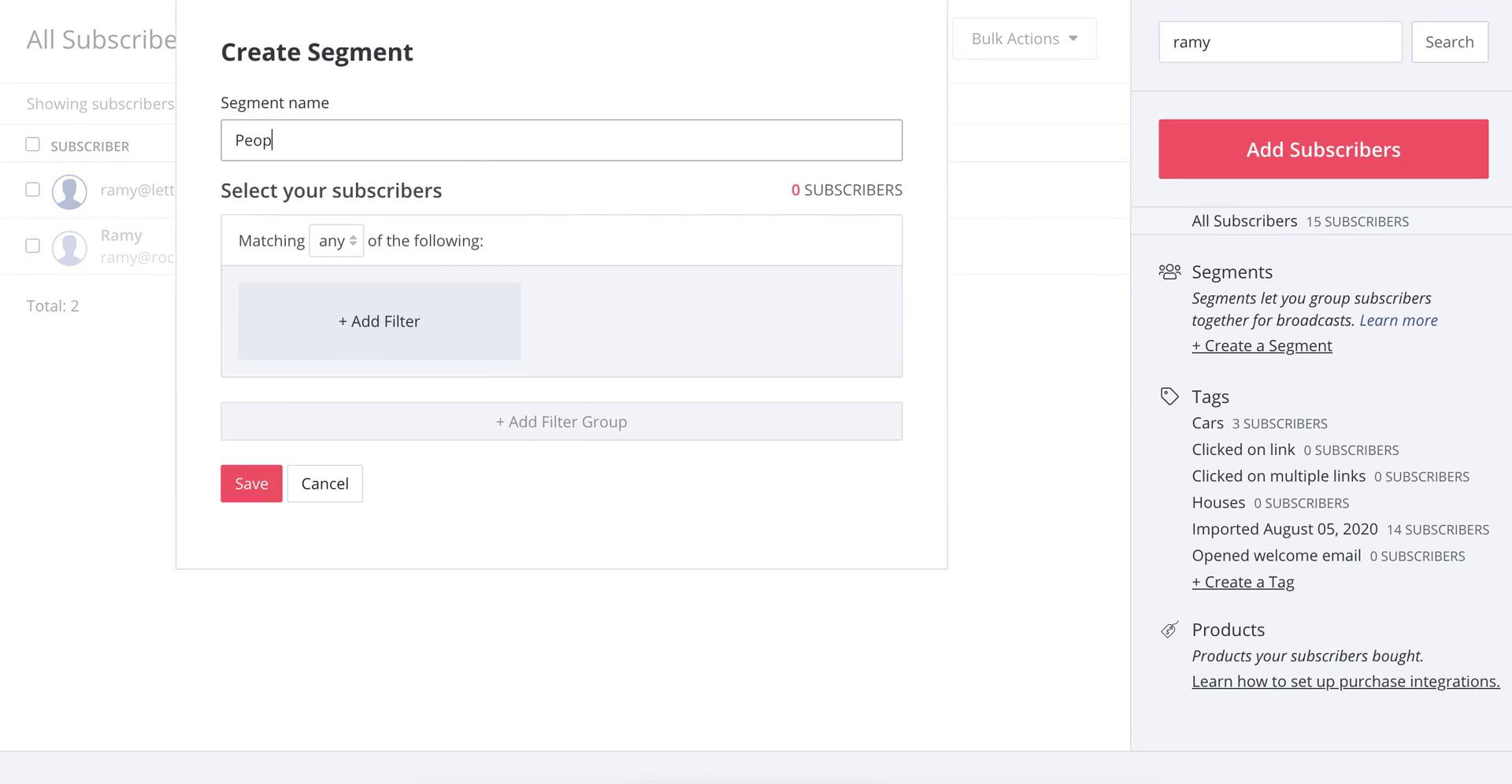This screenshot has width=1512, height=784.
Task: Click + Create a Tag link
Action: [x=1243, y=582]
